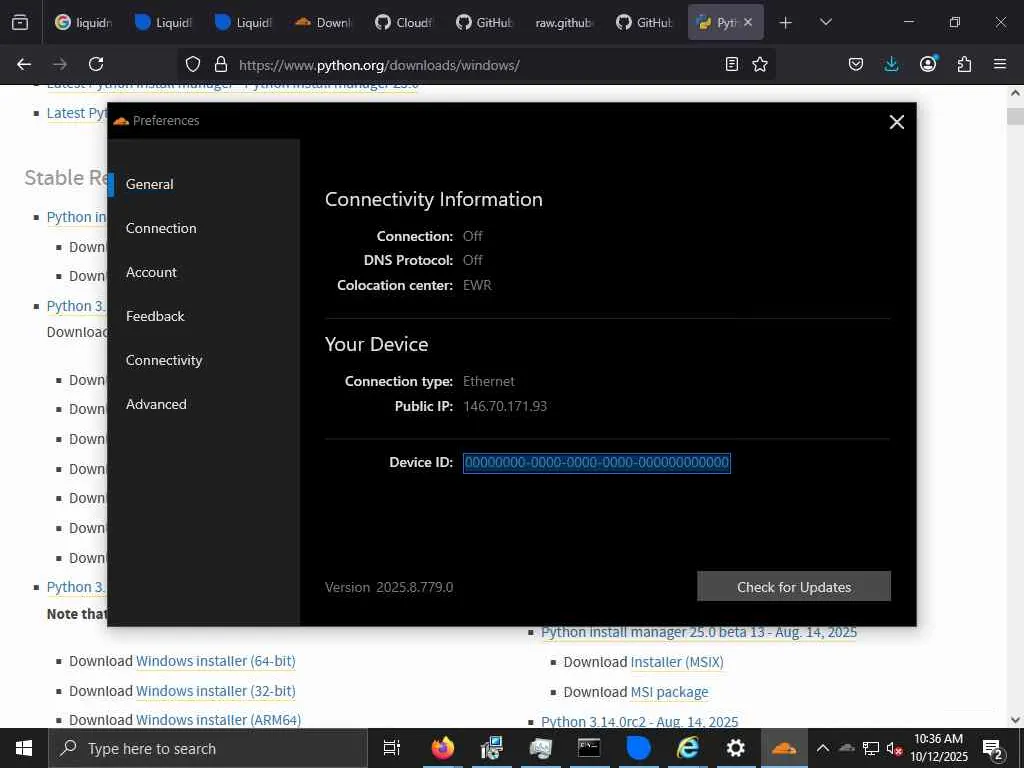Screen dimensions: 1024x768
Task: Open a new tab with plus button
Action: click(x=786, y=22)
